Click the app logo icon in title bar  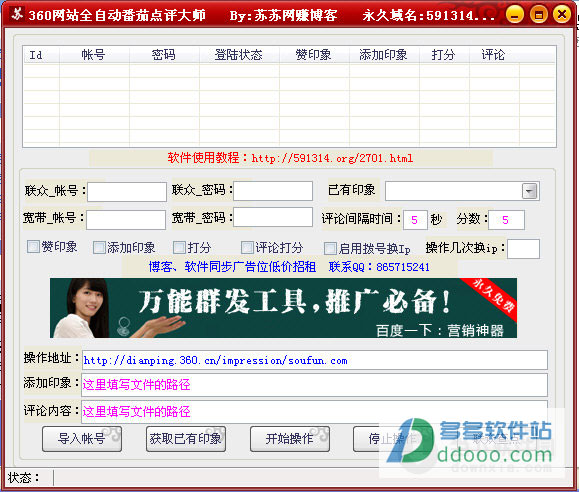tap(17, 14)
